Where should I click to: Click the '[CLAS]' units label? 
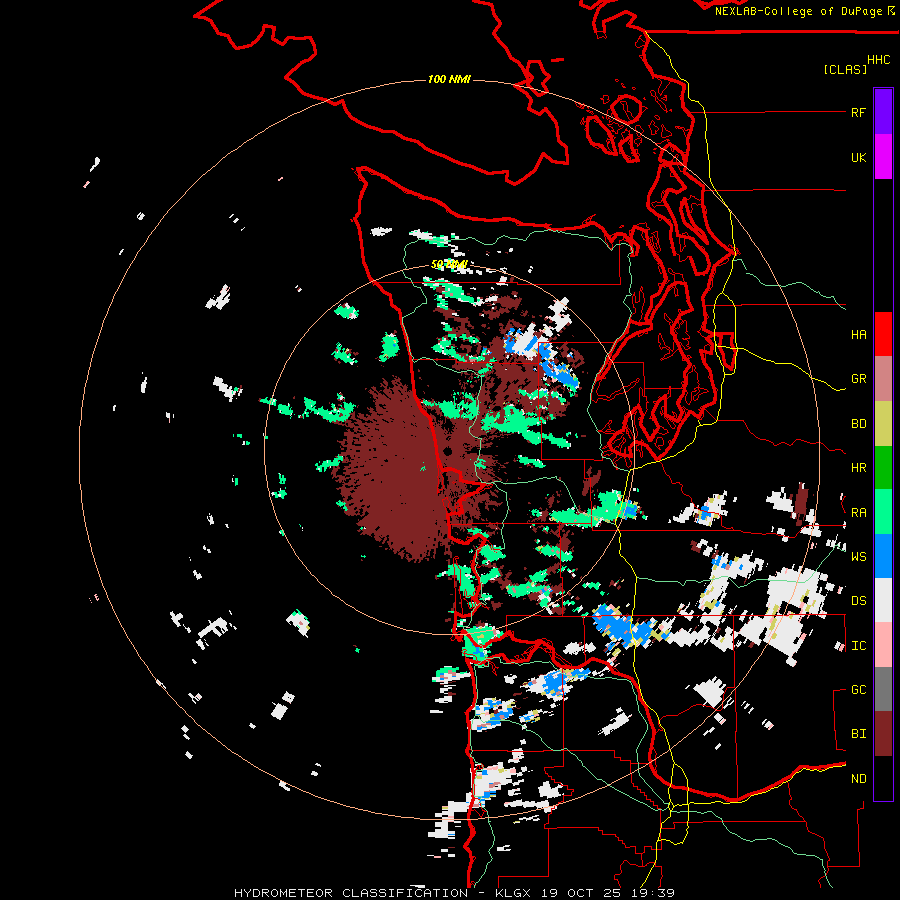[x=845, y=69]
